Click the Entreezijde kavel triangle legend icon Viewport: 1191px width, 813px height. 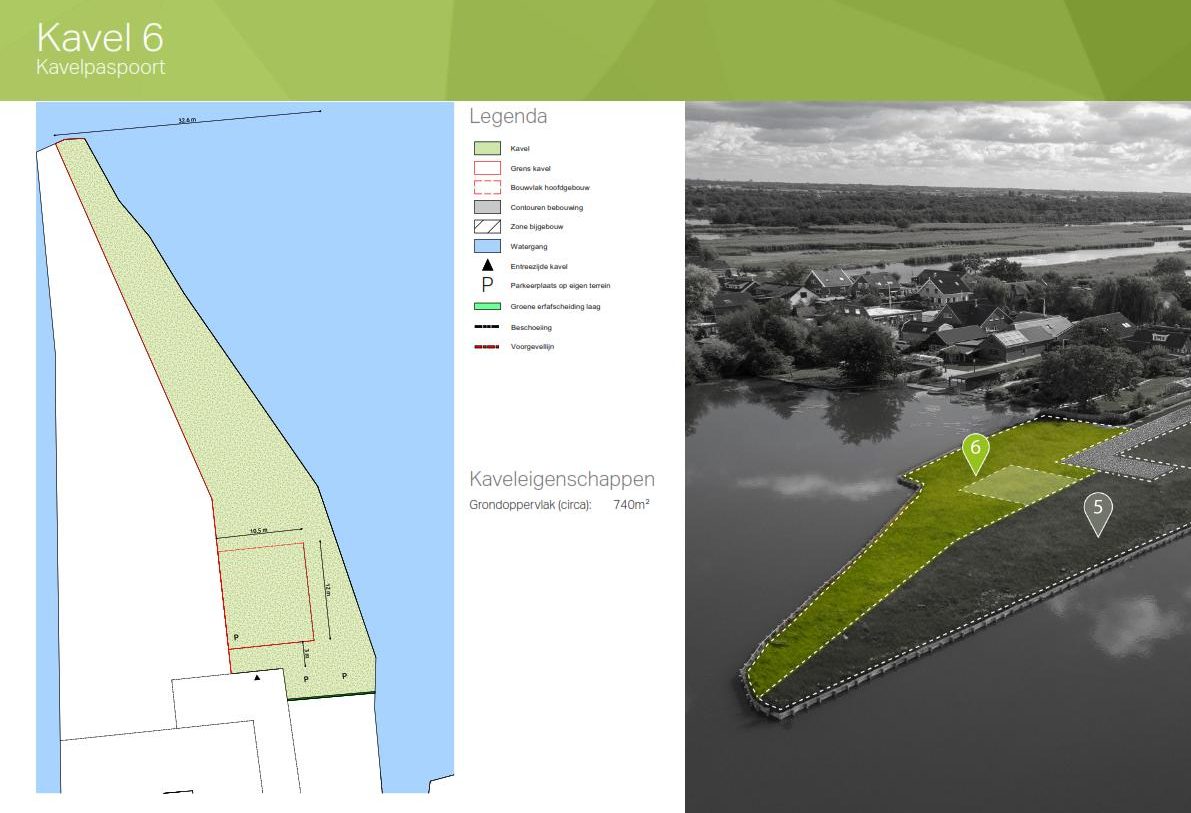tap(487, 266)
